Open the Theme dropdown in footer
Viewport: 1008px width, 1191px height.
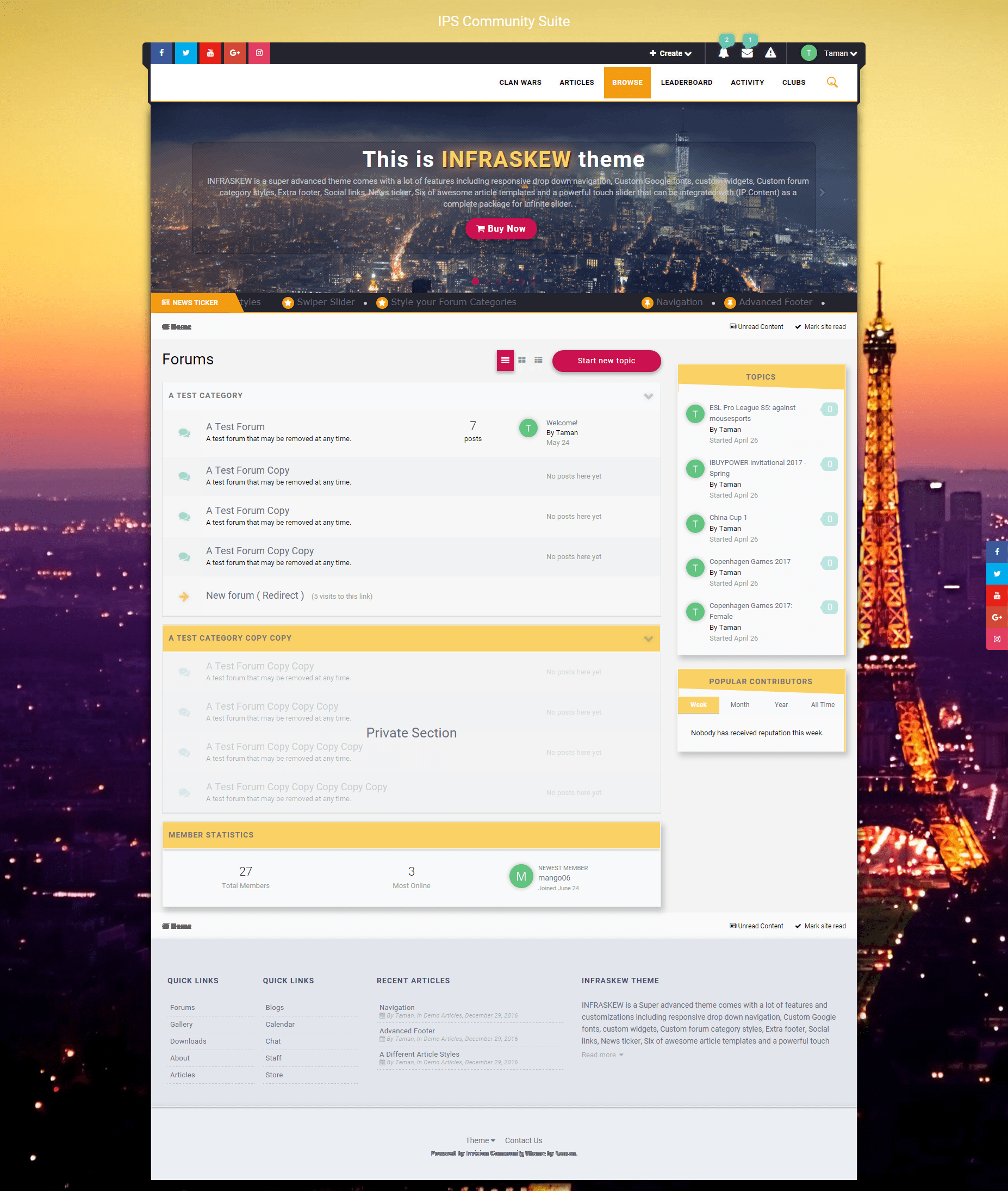(x=480, y=1140)
